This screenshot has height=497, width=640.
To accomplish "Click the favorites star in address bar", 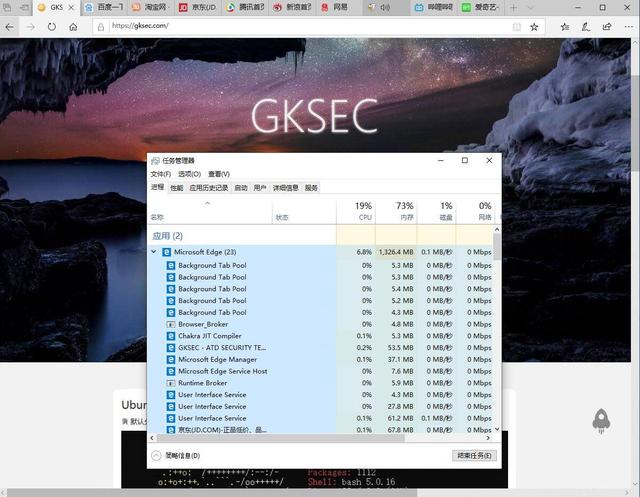I will pos(533,27).
